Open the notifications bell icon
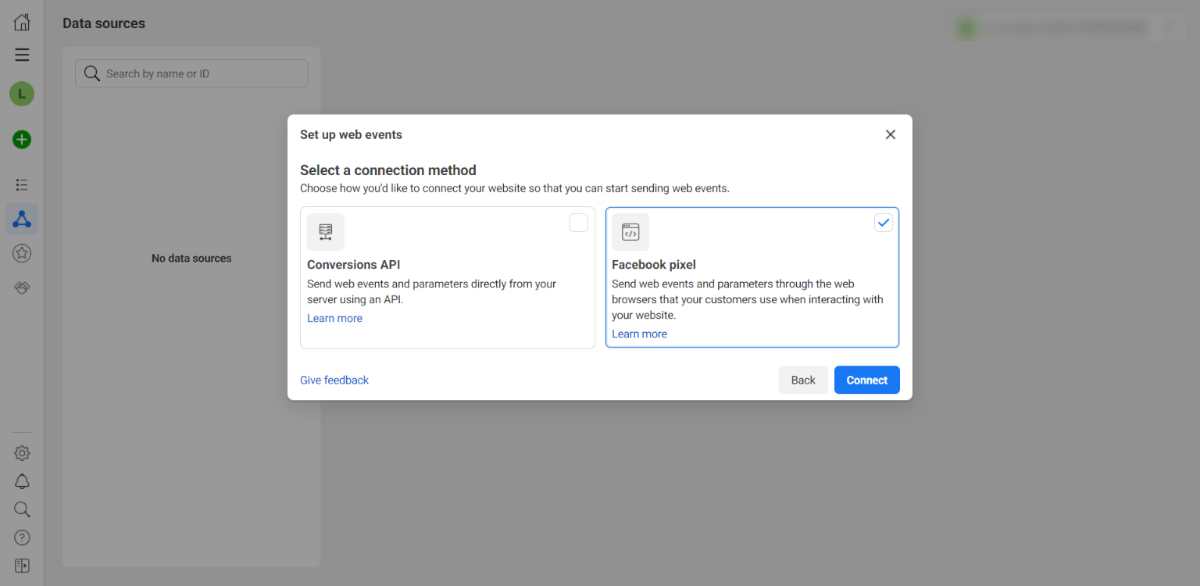This screenshot has width=1200, height=586. [22, 481]
